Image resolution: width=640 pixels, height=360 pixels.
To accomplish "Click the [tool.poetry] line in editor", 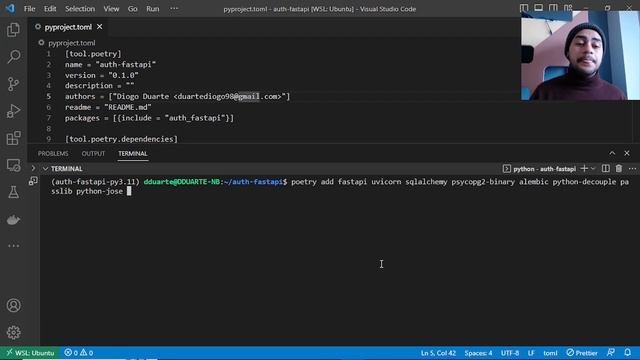I will pos(93,54).
